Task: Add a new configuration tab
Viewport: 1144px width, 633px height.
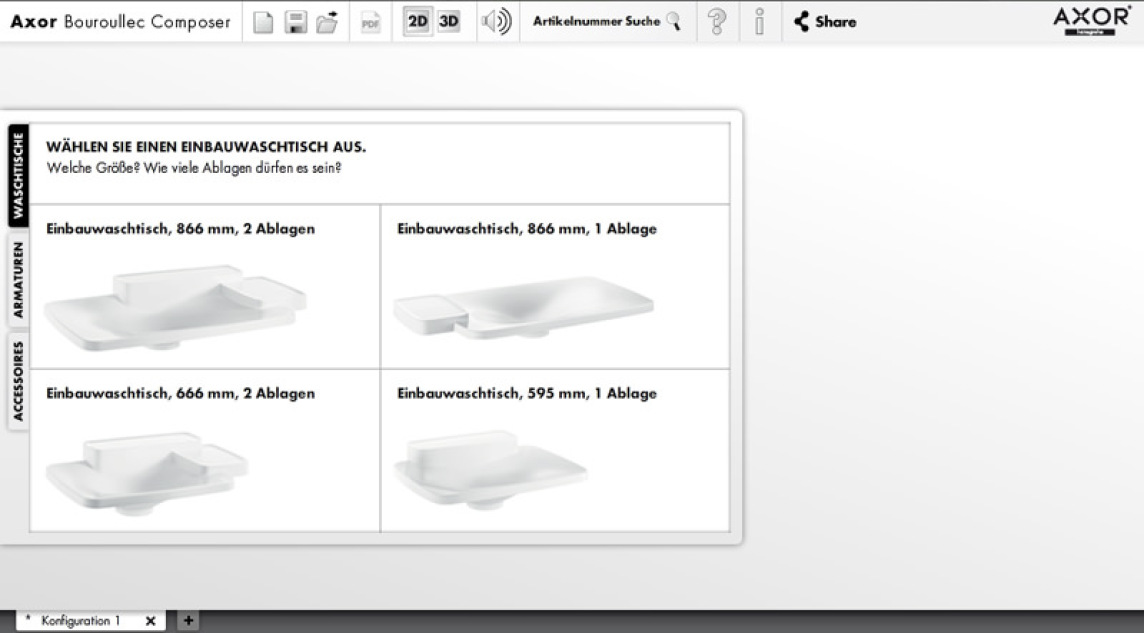Action: (x=188, y=621)
